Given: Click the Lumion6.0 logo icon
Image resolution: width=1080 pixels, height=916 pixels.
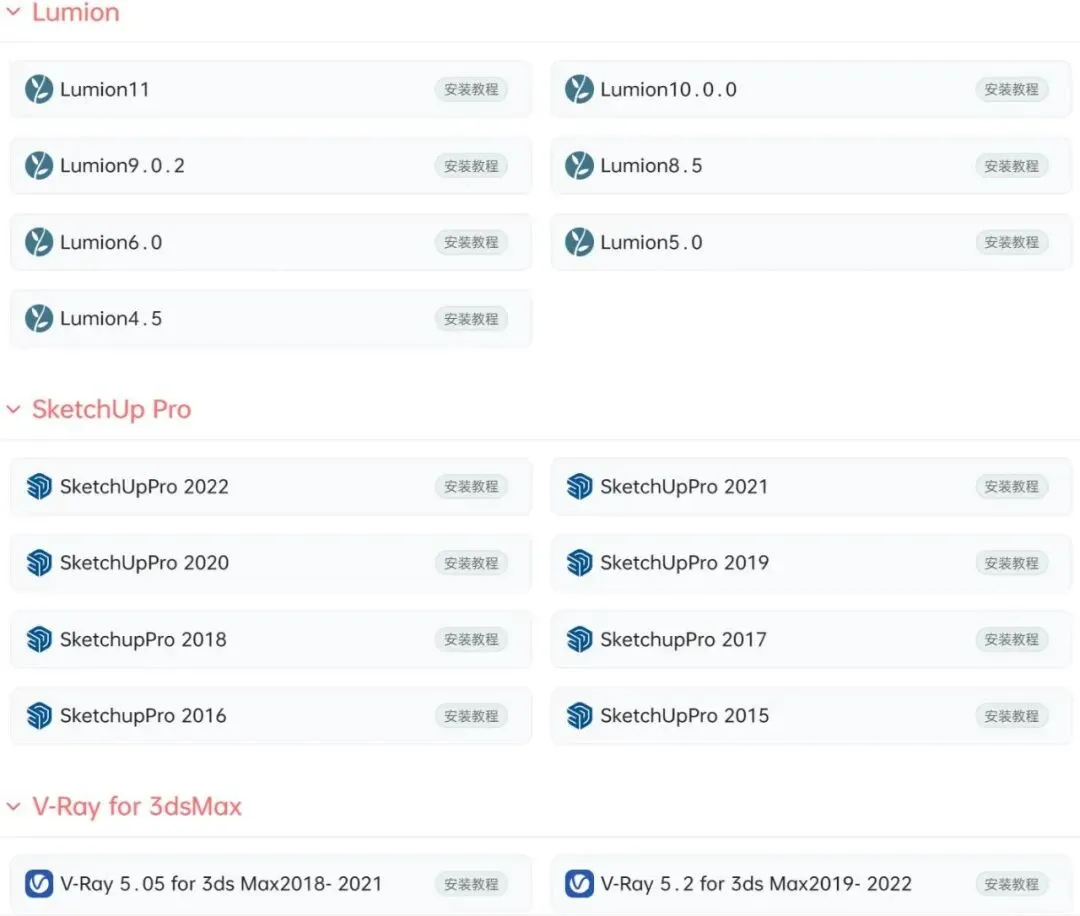Looking at the screenshot, I should 39,242.
